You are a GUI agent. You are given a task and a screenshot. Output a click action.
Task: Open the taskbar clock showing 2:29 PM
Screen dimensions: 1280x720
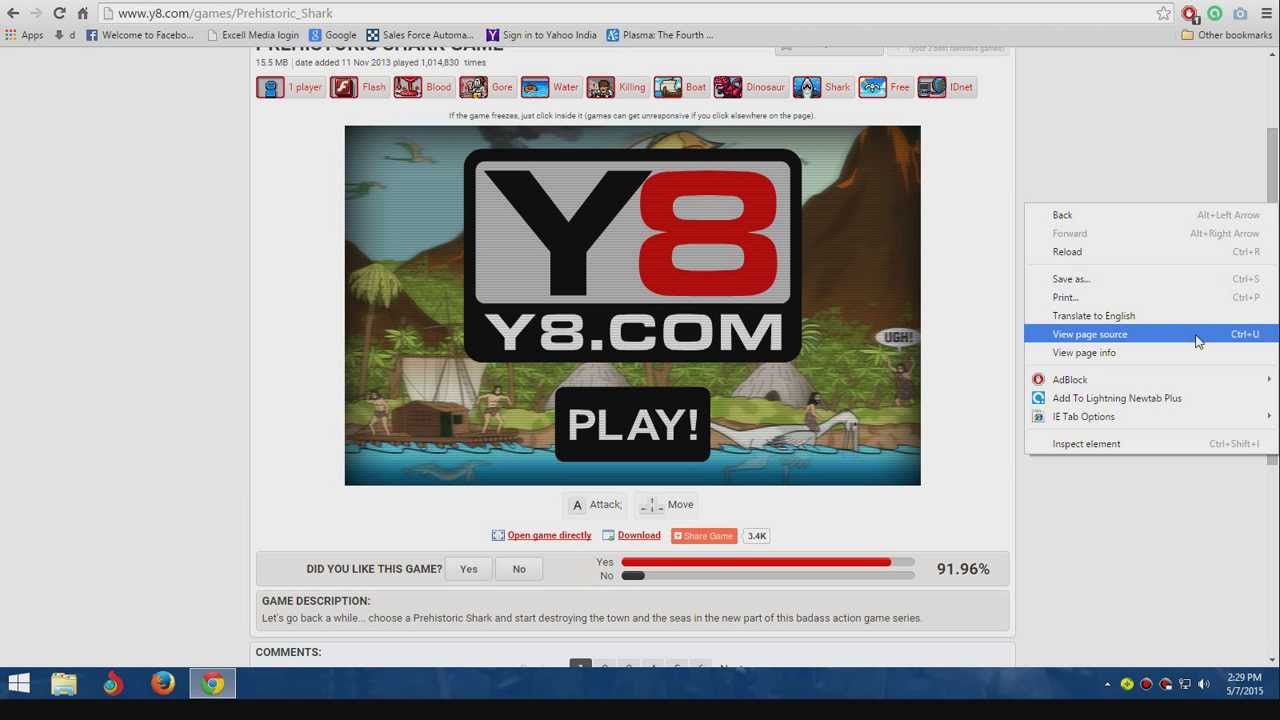point(1245,684)
